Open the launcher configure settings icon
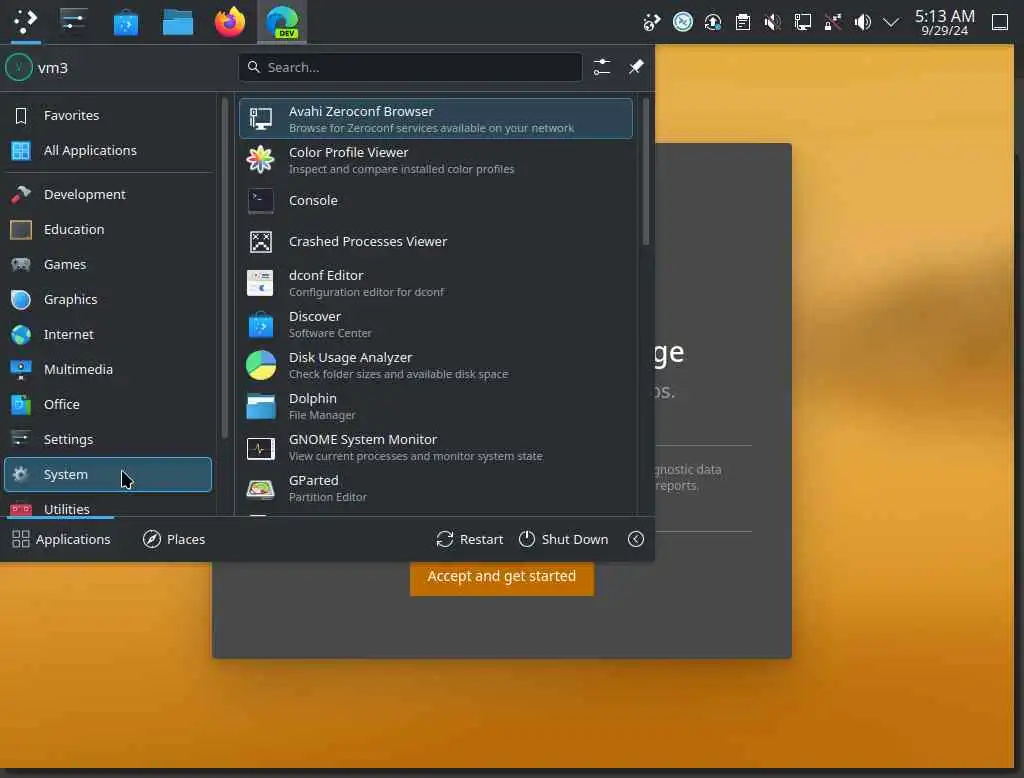The width and height of the screenshot is (1024, 778). click(601, 67)
